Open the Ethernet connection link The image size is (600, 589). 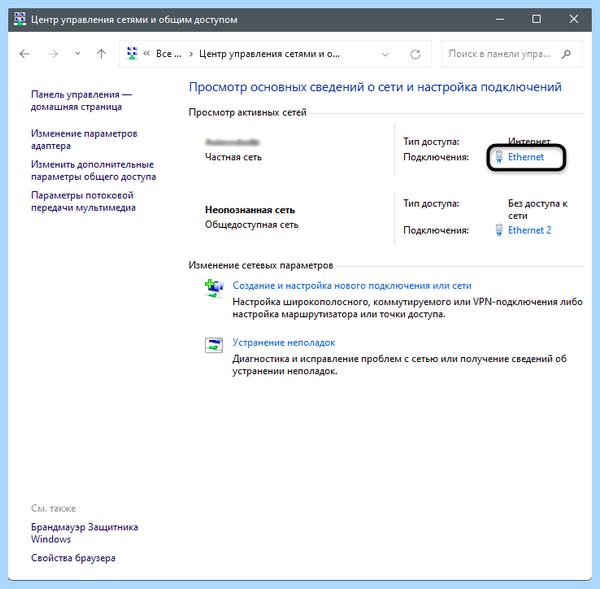pyautogui.click(x=526, y=157)
